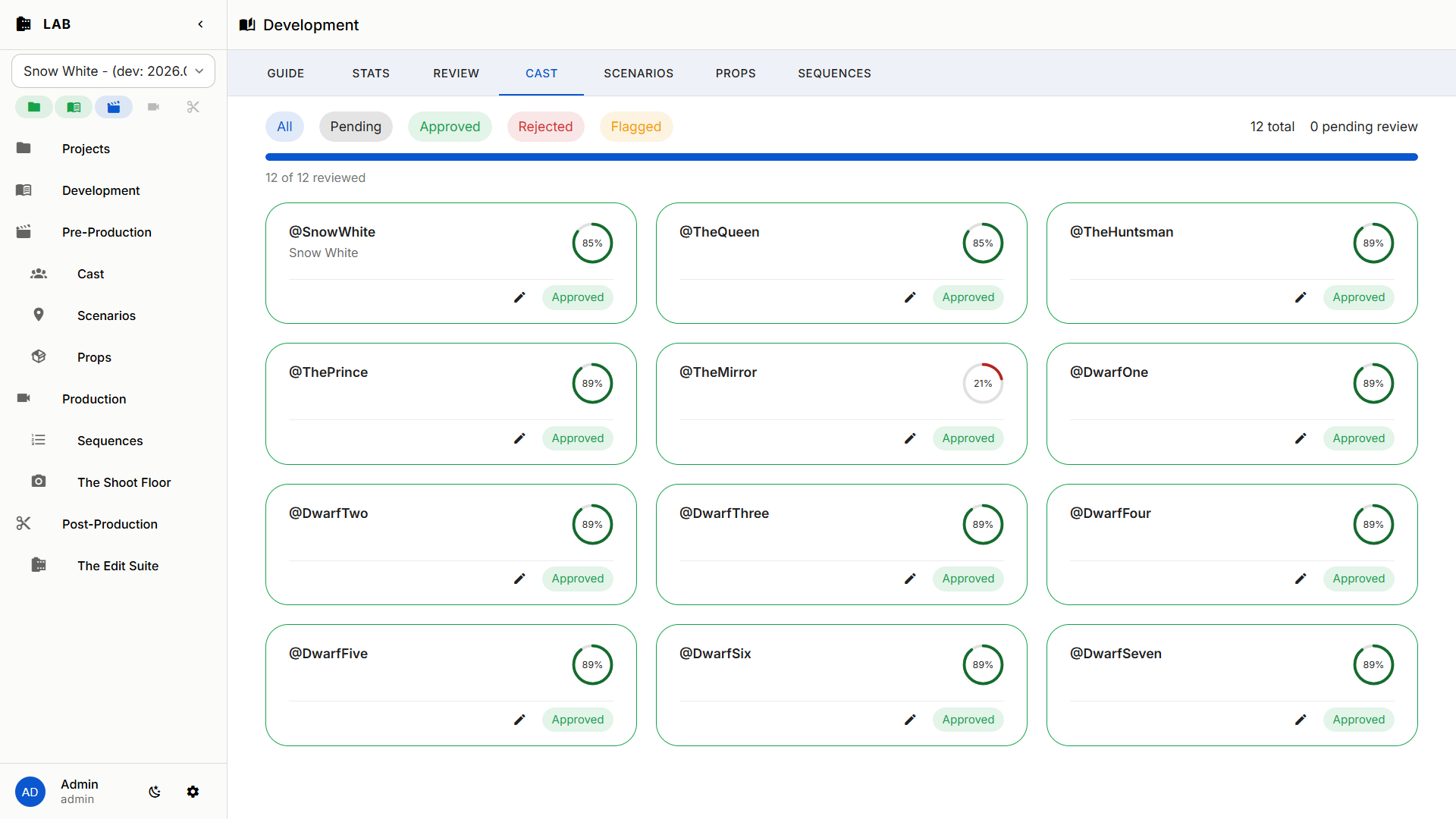Edit @TheQueen with the pencil icon
This screenshot has width=1456, height=819.
tap(910, 297)
